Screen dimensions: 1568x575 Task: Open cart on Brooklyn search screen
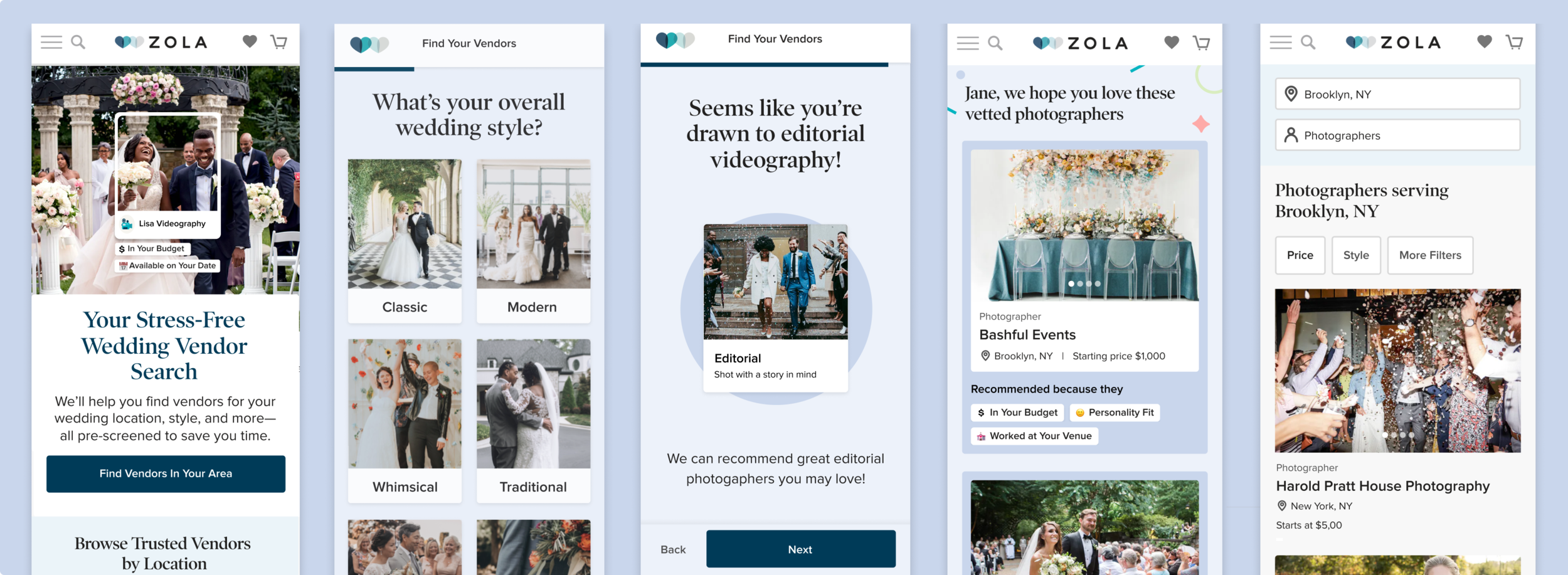(x=1514, y=42)
